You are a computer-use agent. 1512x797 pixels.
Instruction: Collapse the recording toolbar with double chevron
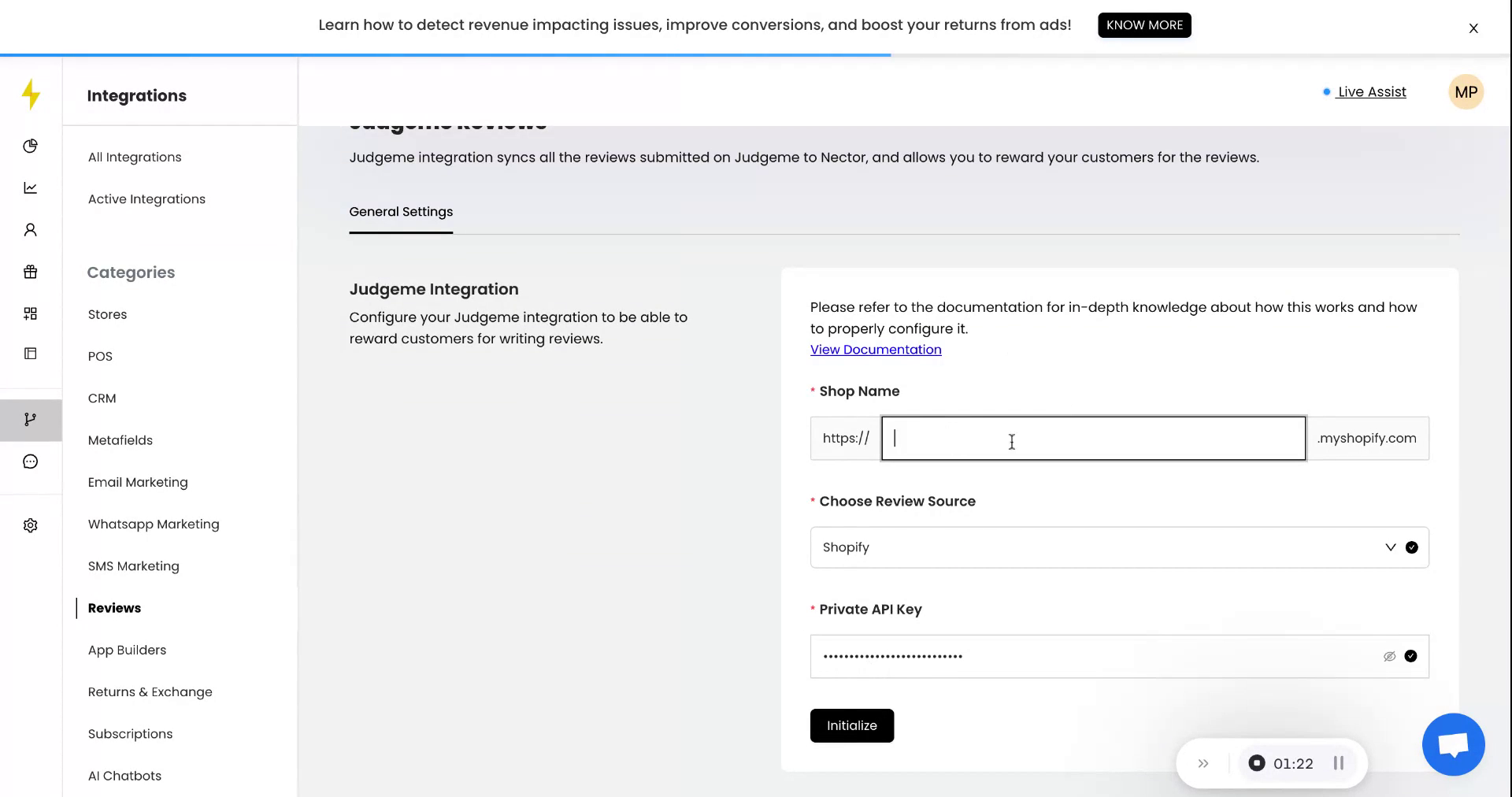click(1203, 763)
